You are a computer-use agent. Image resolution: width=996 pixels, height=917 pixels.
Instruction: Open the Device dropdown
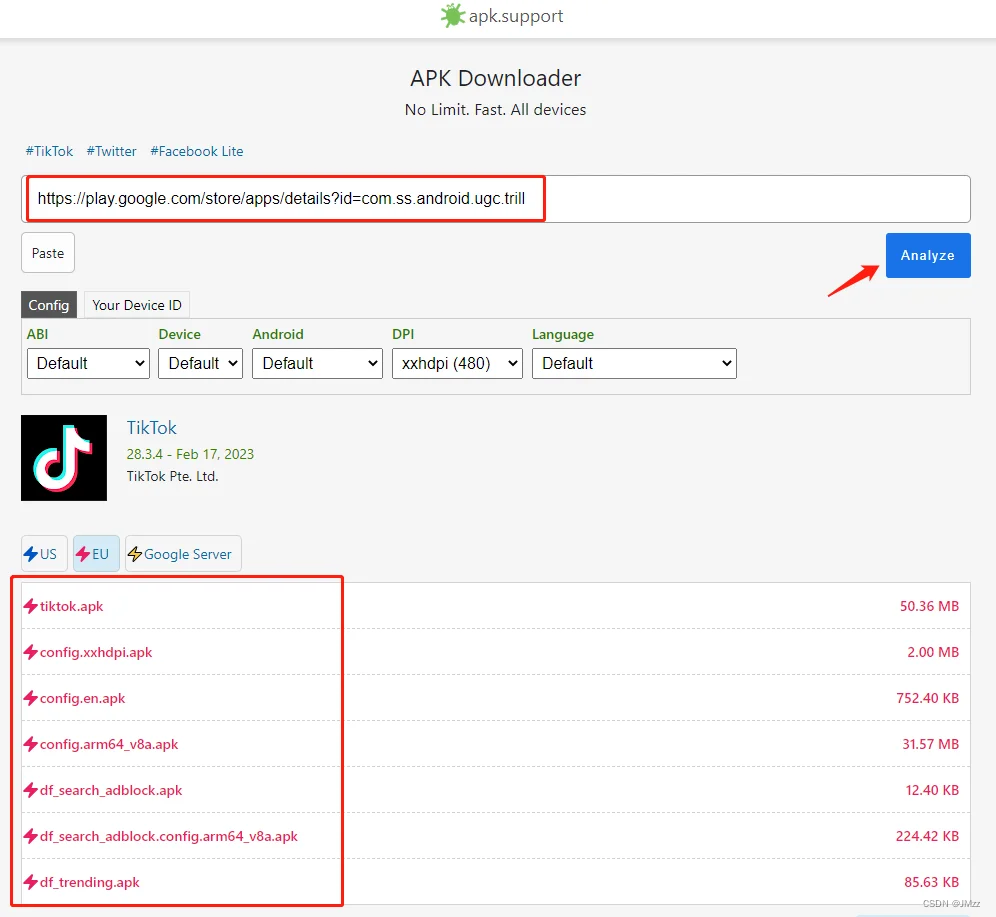[200, 363]
